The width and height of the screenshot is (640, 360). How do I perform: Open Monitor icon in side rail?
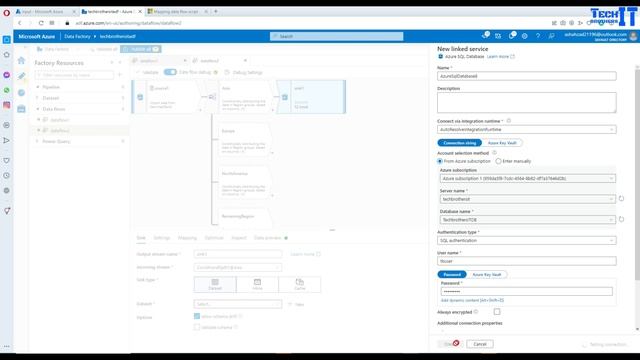pos(21,93)
